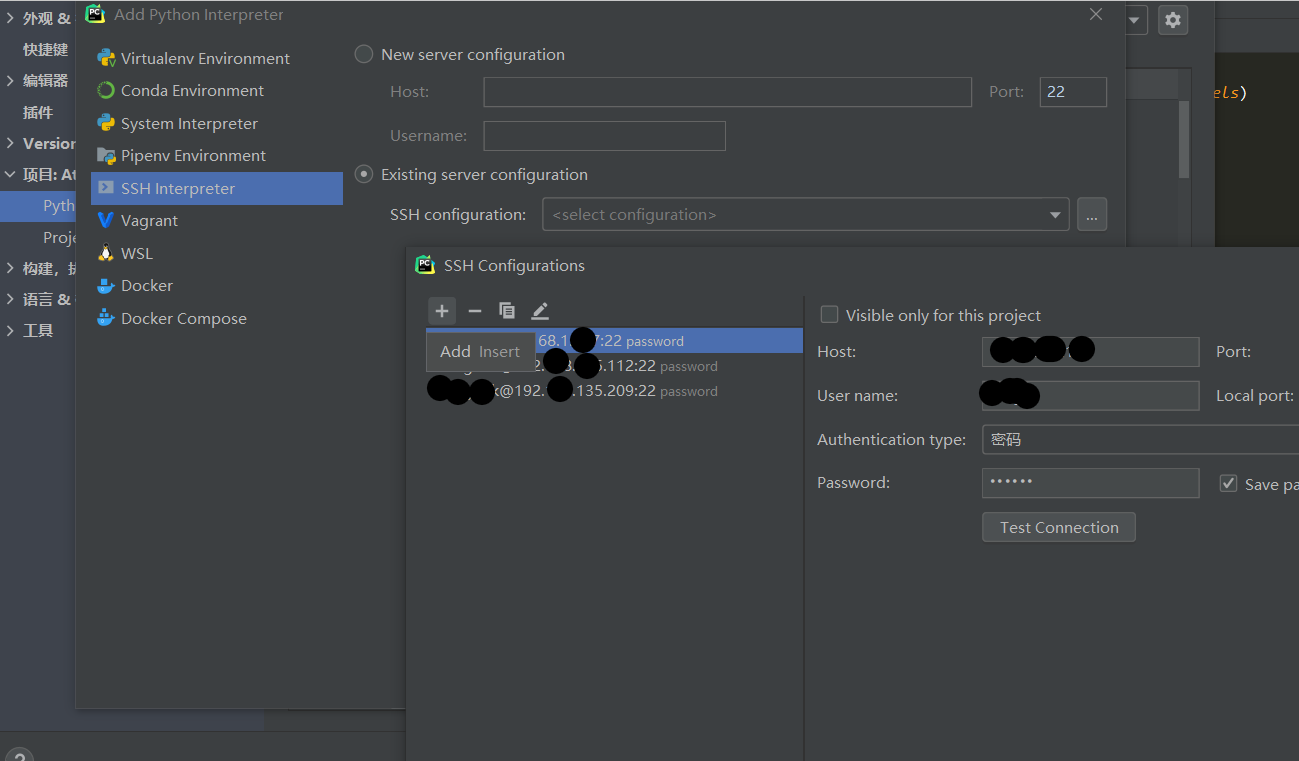Click the Docker whale icon

tap(106, 285)
